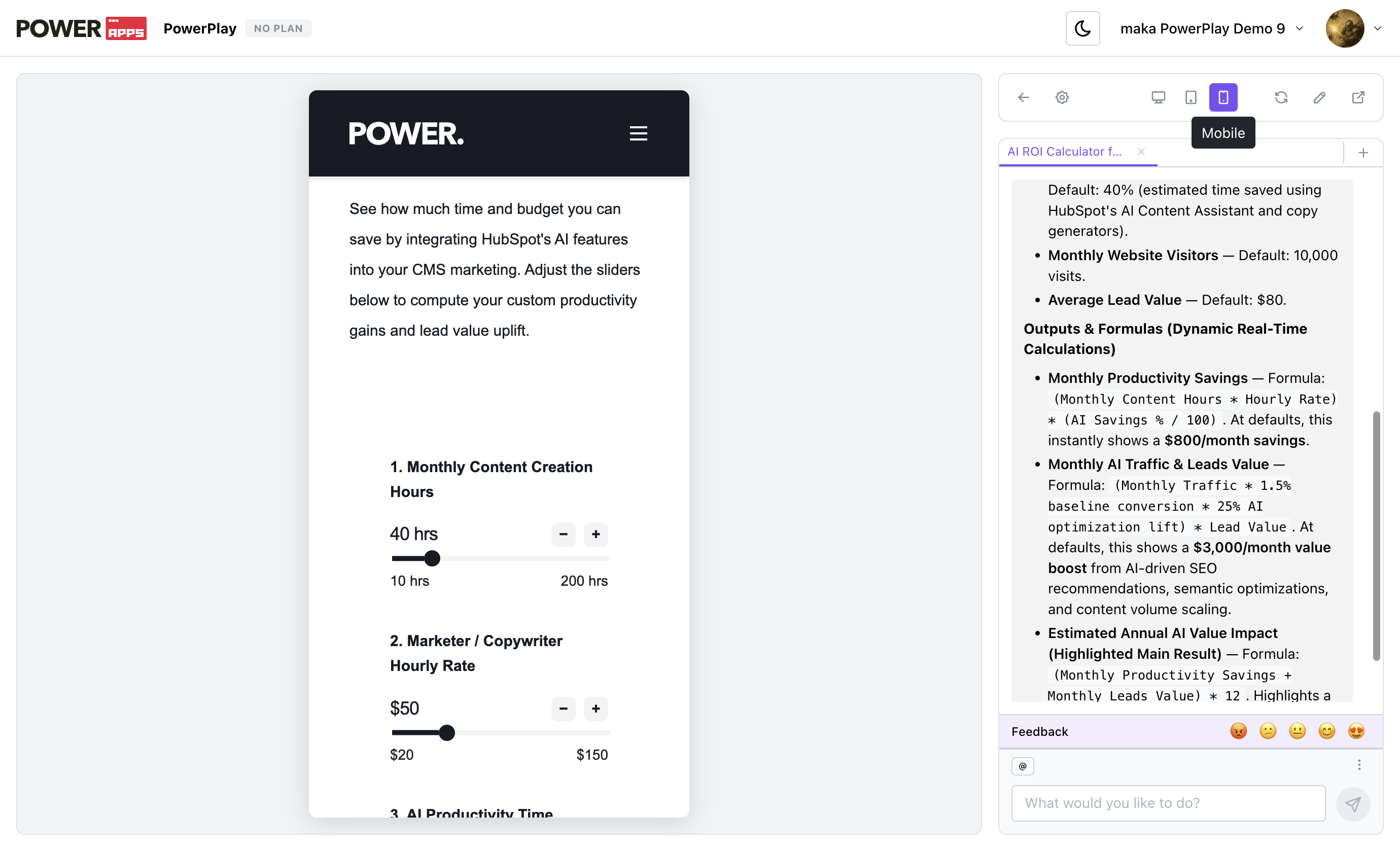Rate feedback with the smiling emoji
This screenshot has height=851, width=1400.
pyautogui.click(x=1327, y=731)
